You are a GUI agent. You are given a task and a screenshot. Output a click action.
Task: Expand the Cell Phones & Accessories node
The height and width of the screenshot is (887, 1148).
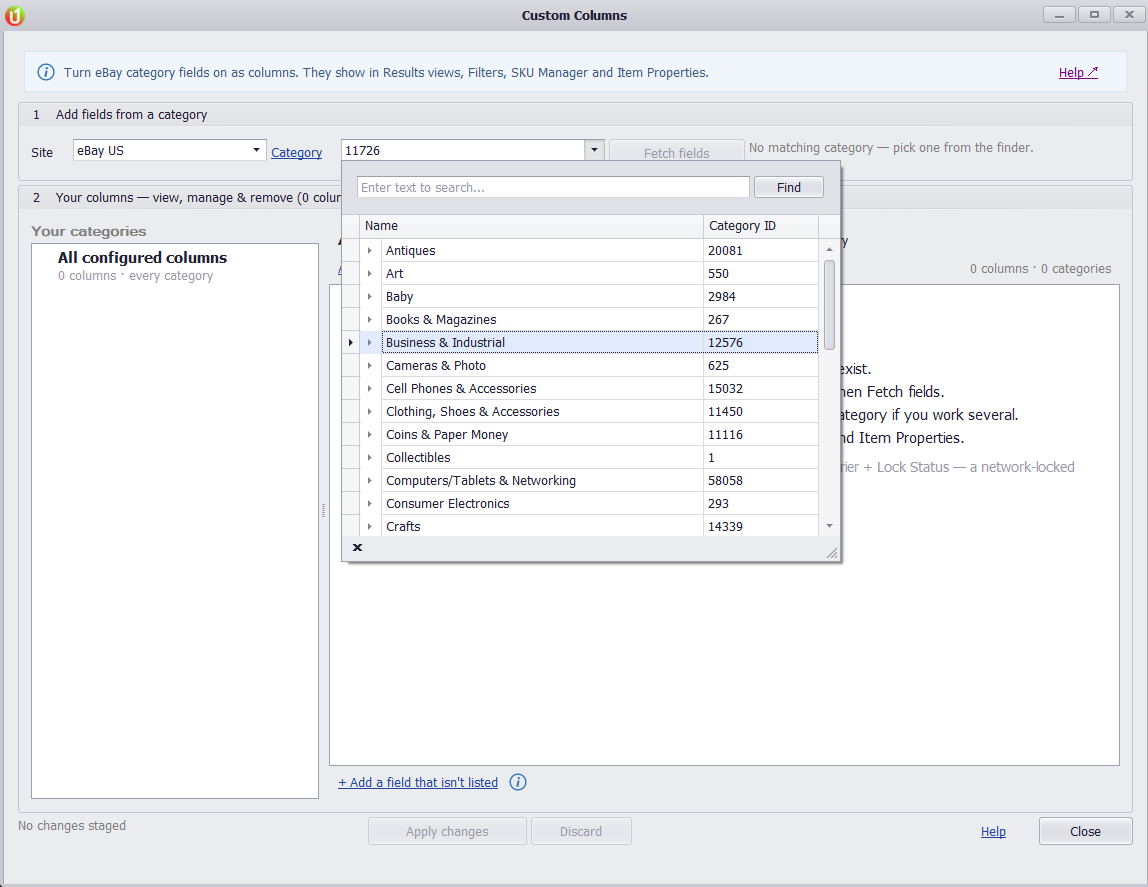pos(370,389)
